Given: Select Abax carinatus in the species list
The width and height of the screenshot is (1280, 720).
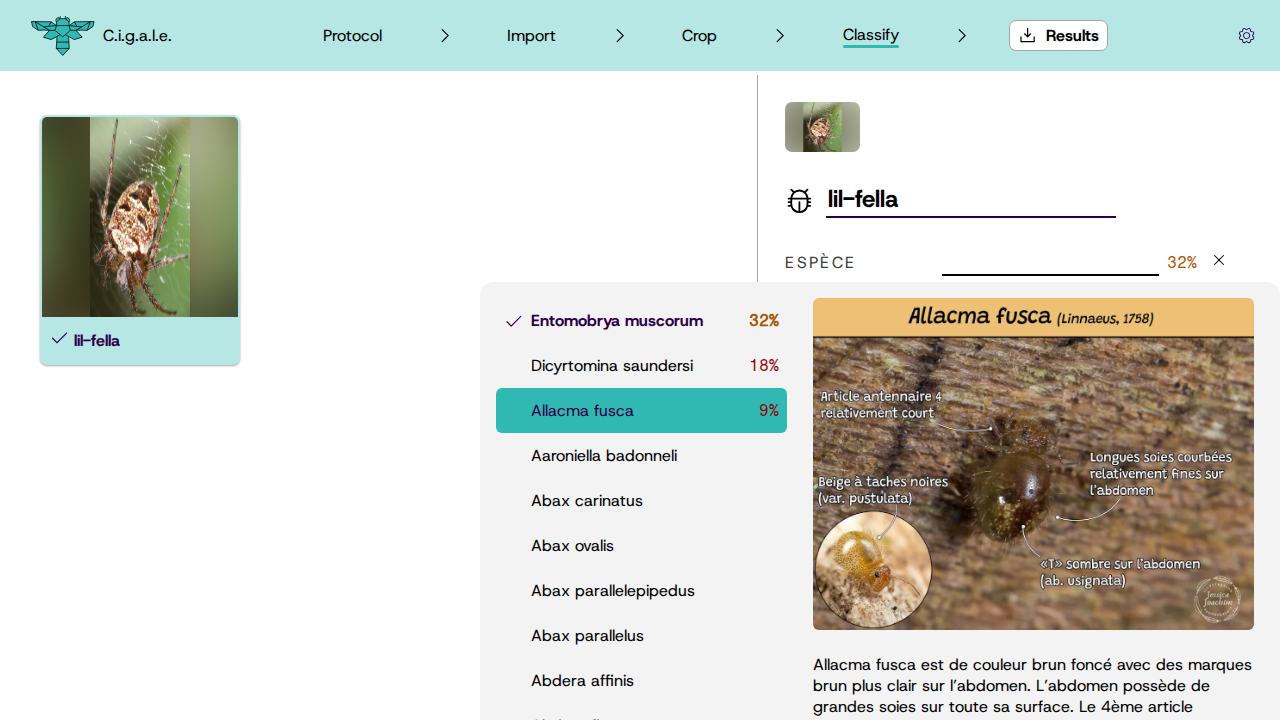Looking at the screenshot, I should click(587, 501).
